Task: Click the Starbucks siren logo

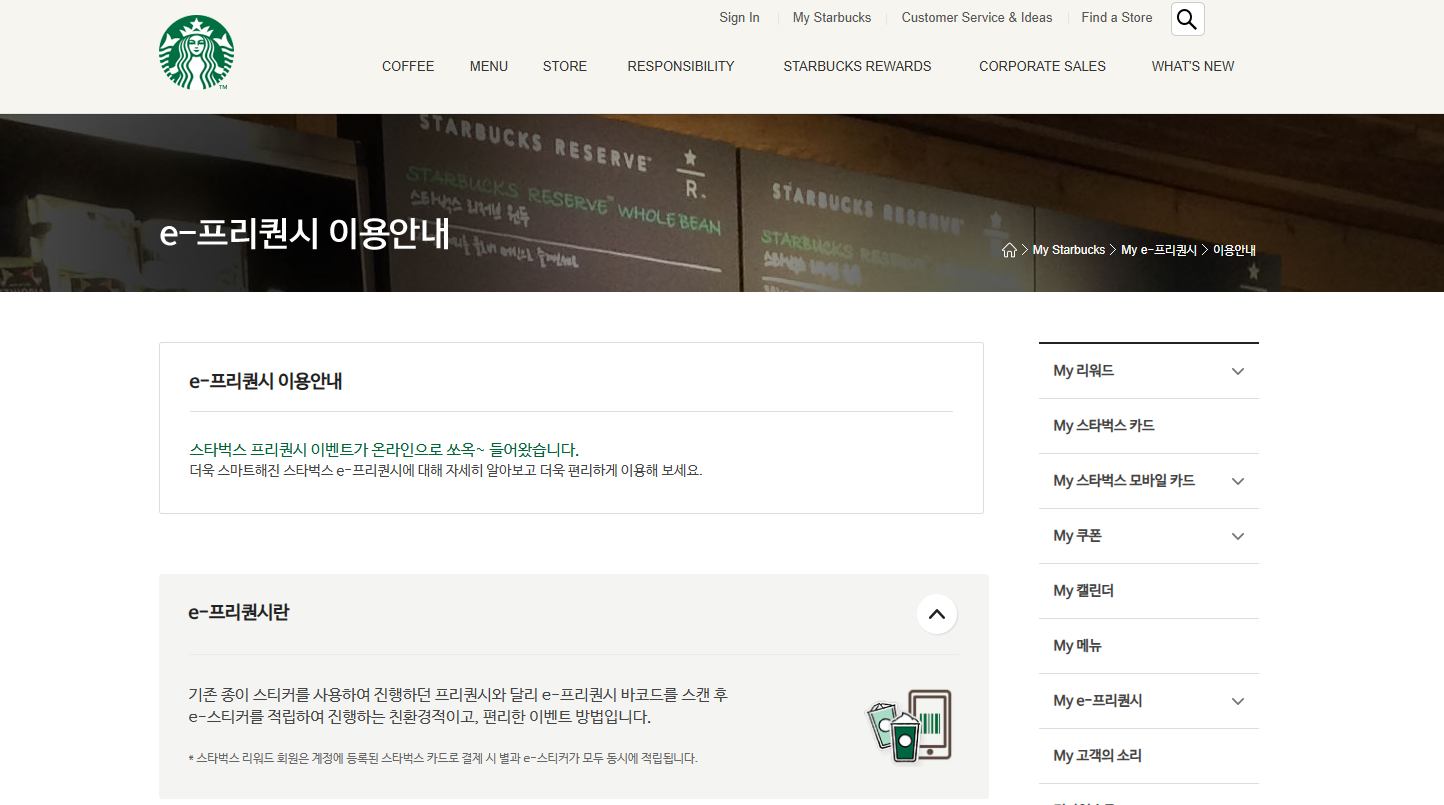Action: point(196,51)
